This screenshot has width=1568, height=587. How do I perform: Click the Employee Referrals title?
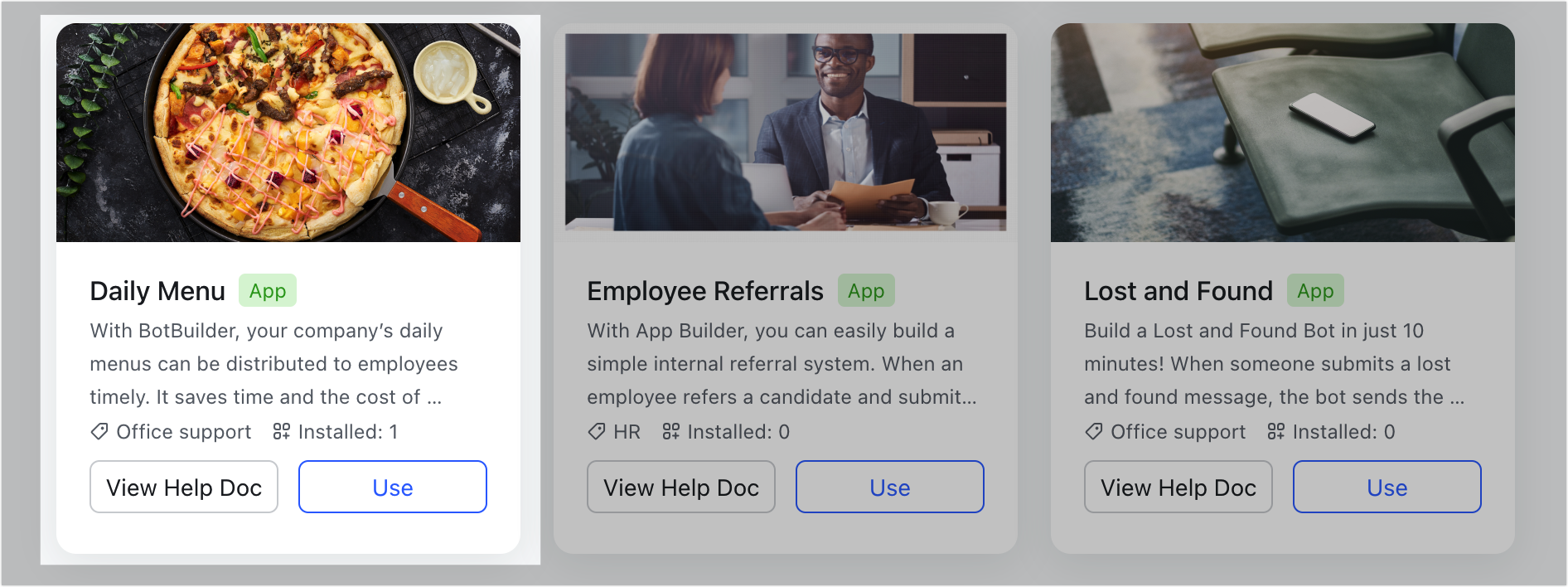tap(705, 291)
